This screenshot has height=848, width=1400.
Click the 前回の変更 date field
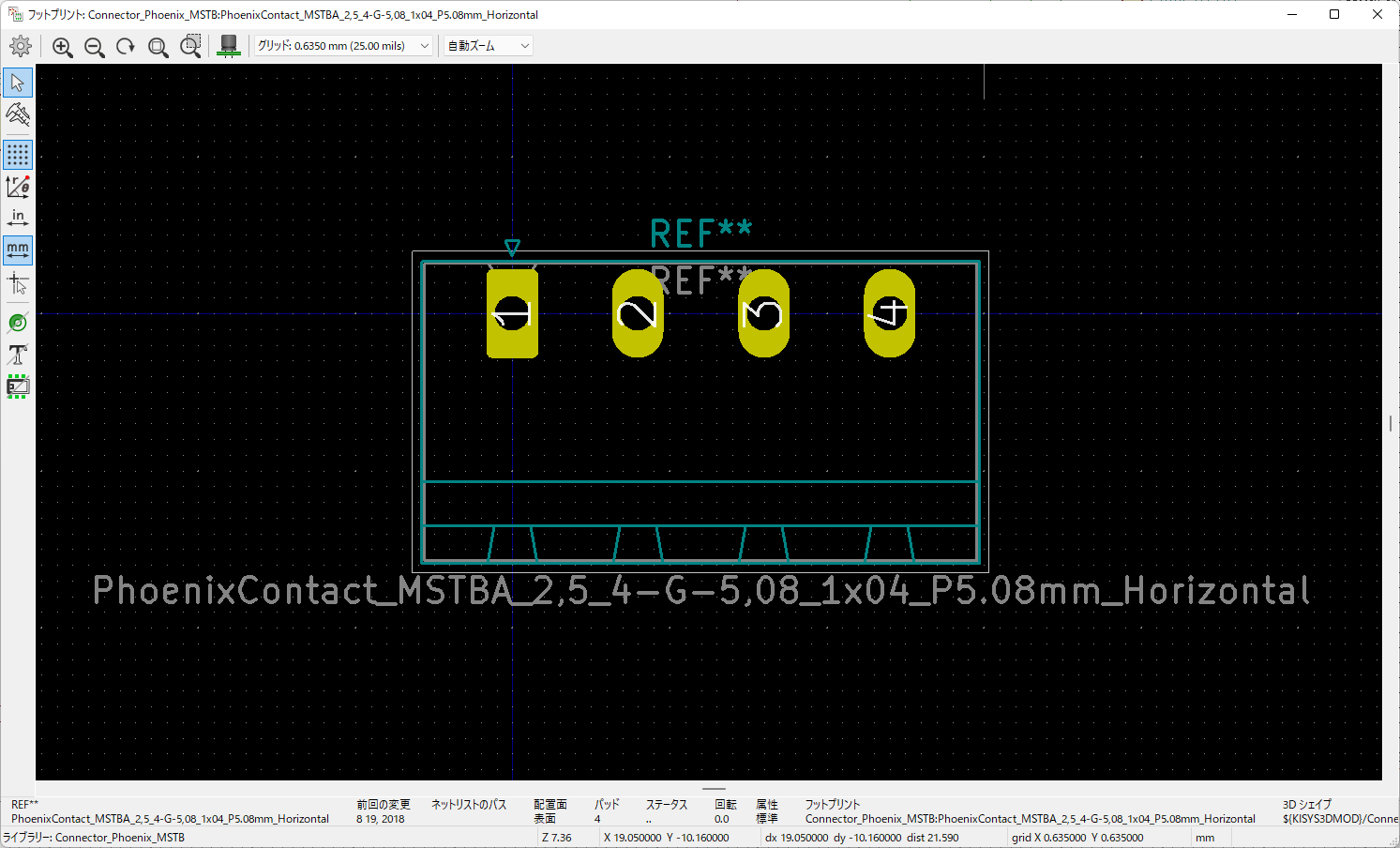click(384, 811)
